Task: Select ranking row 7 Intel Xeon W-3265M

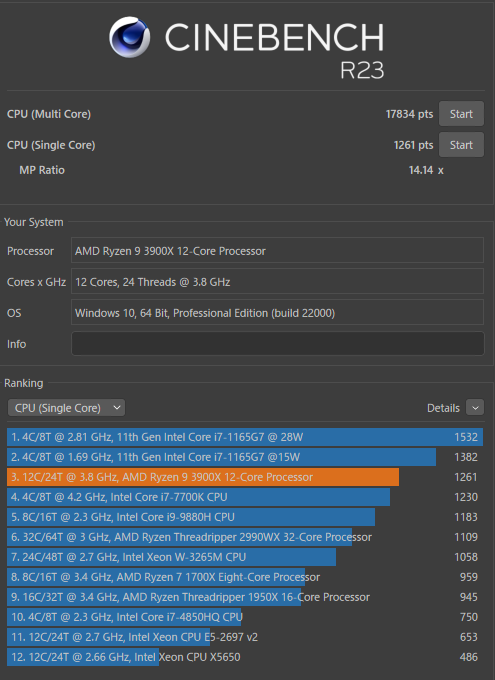Action: click(x=245, y=557)
